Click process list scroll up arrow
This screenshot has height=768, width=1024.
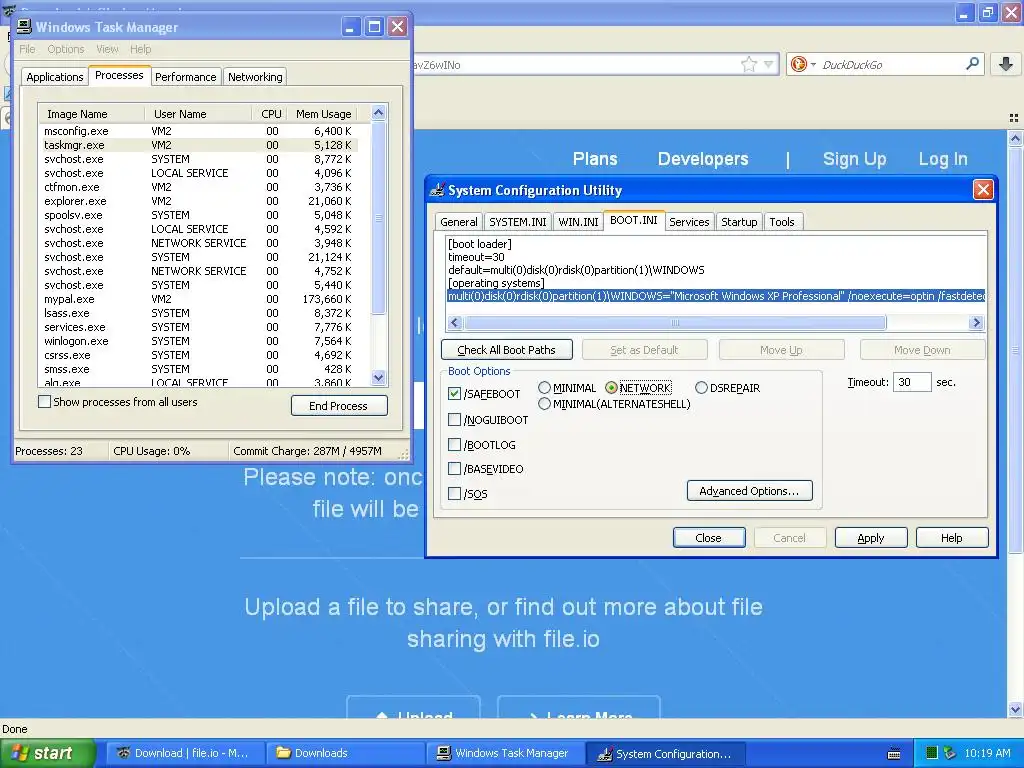pyautogui.click(x=378, y=113)
